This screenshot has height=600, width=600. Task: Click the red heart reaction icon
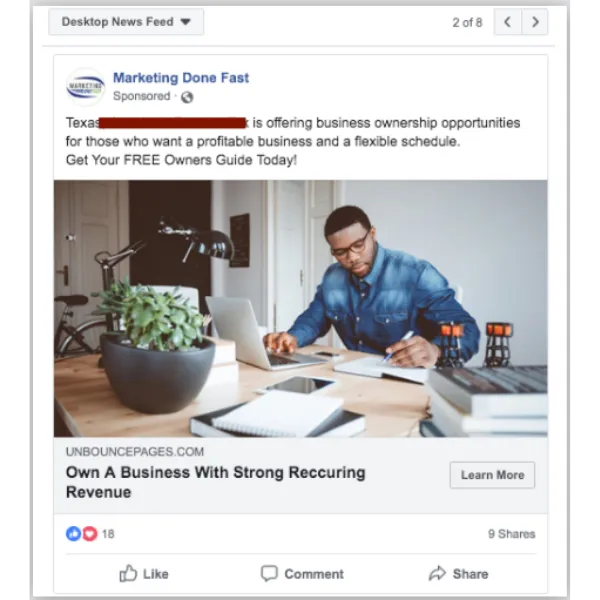90,533
